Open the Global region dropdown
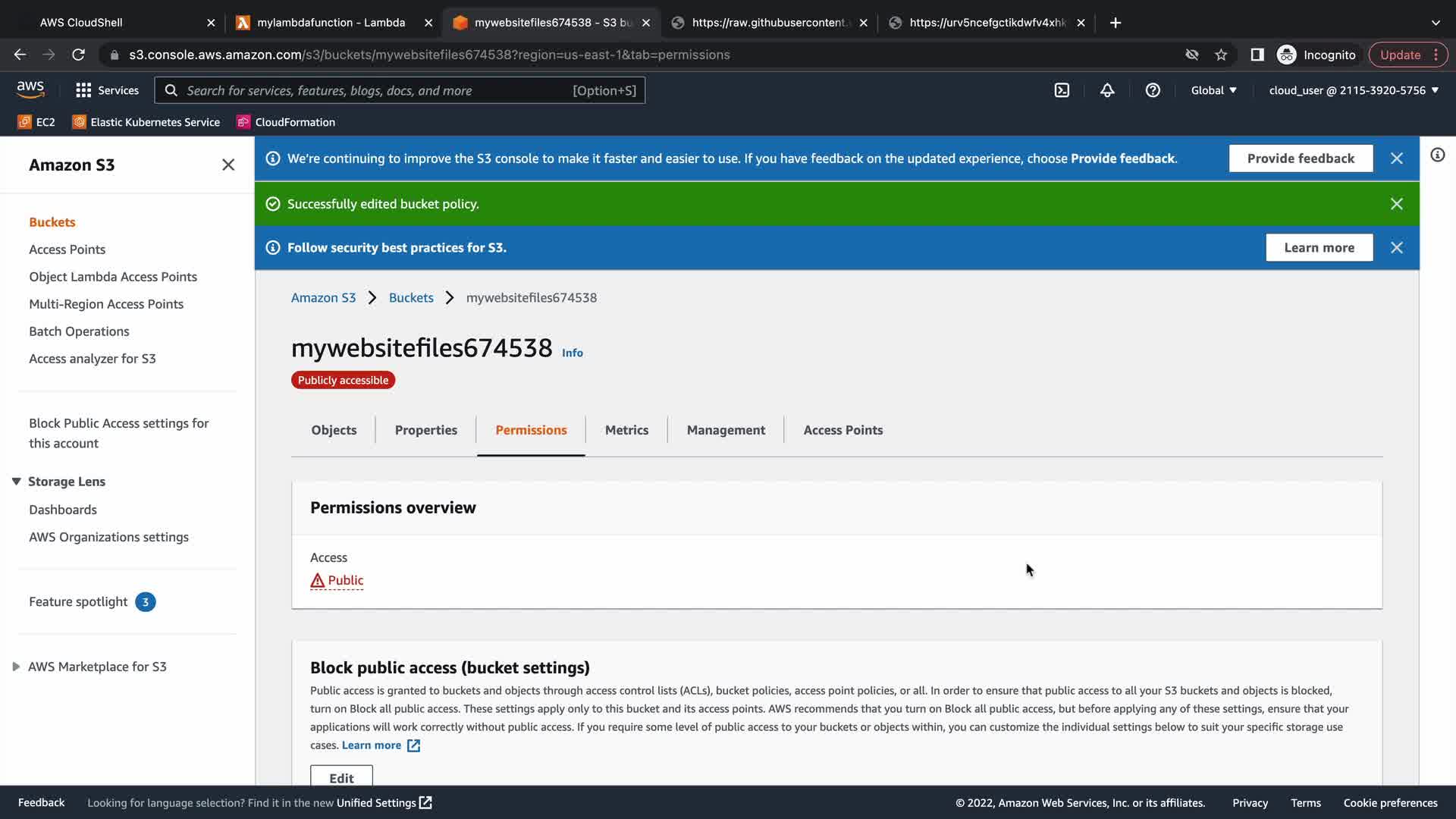This screenshot has height=819, width=1456. (1213, 90)
